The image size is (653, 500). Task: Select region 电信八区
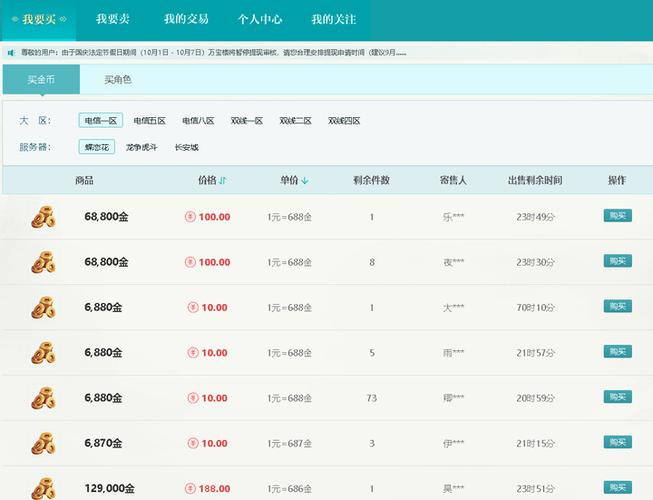pyautogui.click(x=198, y=121)
